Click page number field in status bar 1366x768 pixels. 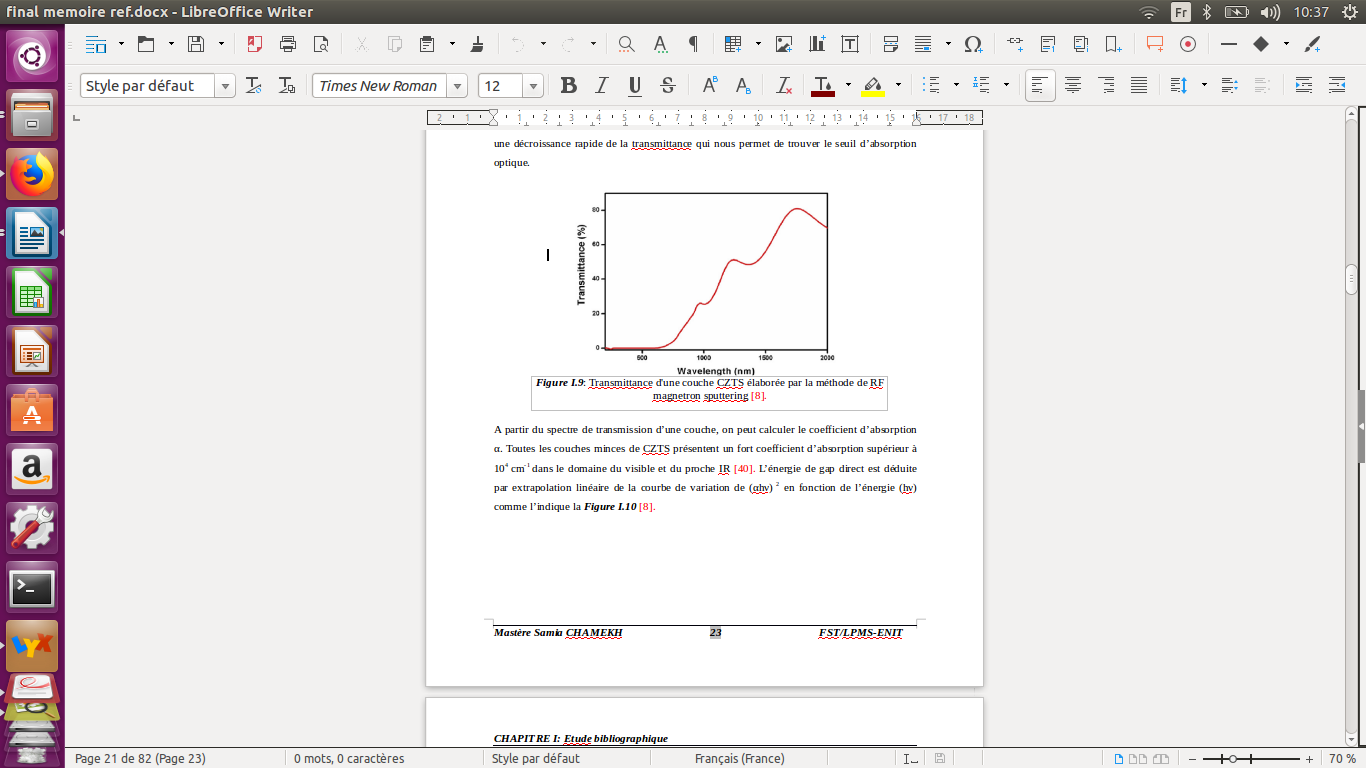click(140, 759)
